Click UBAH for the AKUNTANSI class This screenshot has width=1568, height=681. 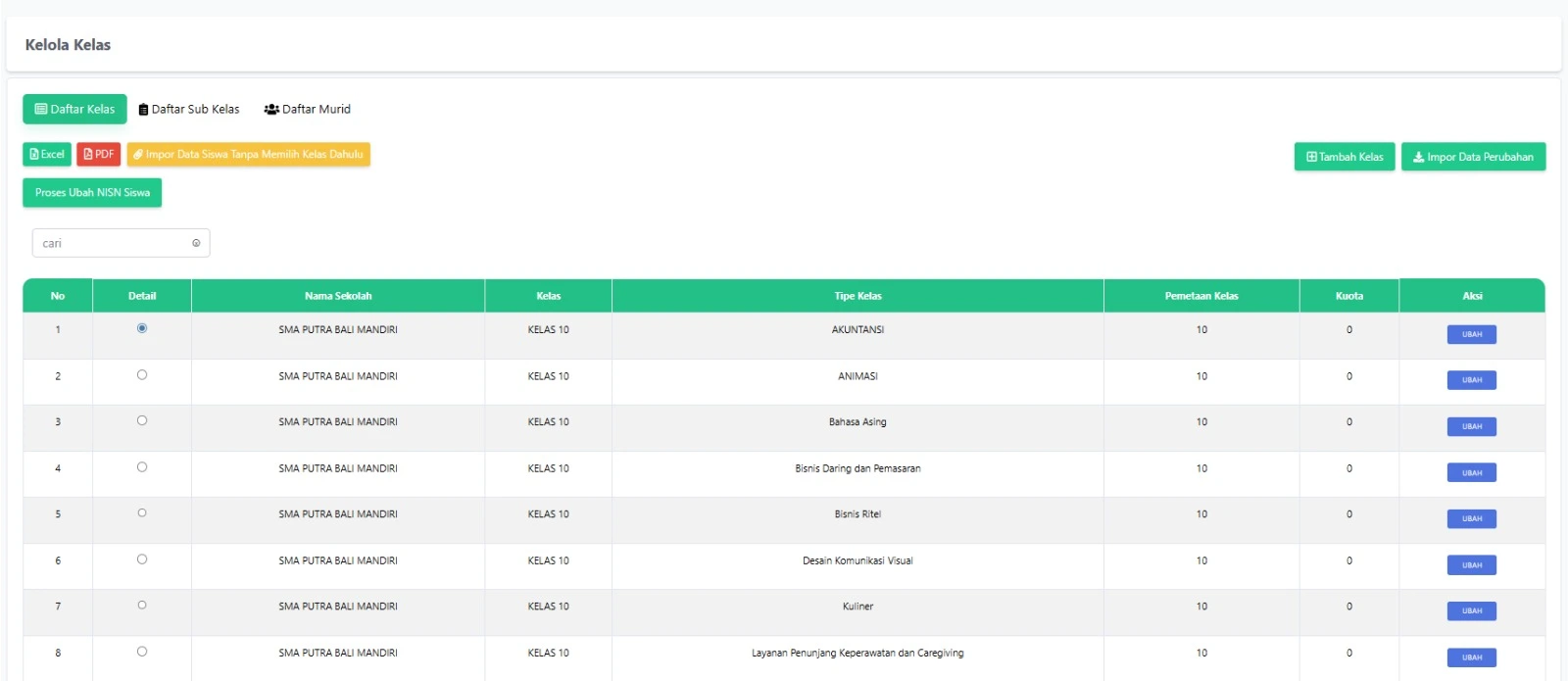click(x=1471, y=334)
